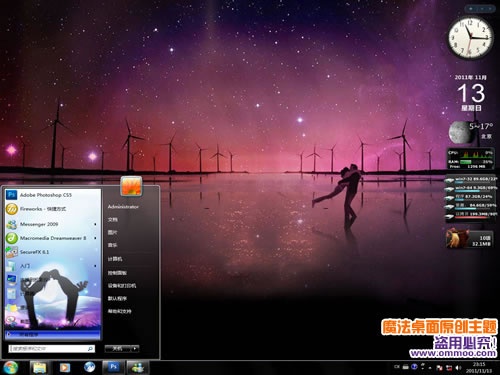This screenshot has height=375, width=500.
Task: Open All Programs at menu bottom
Action: [x=53, y=334]
